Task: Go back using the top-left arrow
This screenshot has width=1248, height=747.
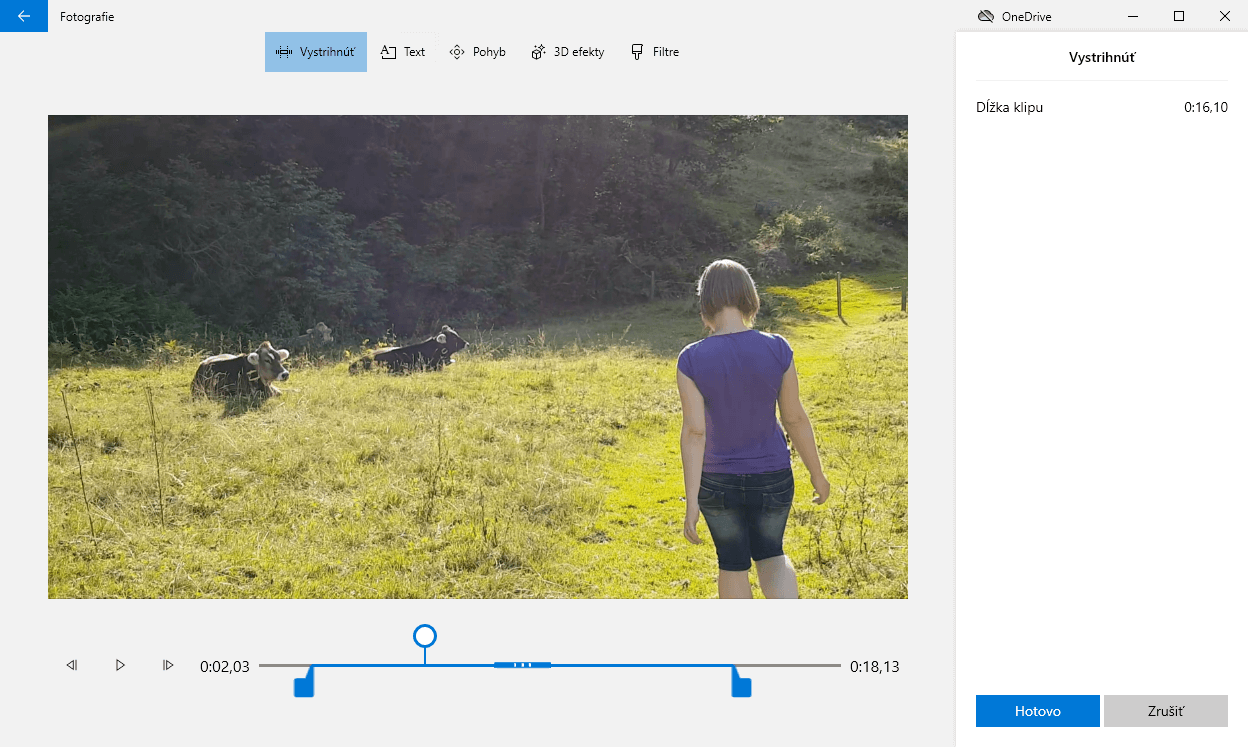Action: pyautogui.click(x=24, y=16)
